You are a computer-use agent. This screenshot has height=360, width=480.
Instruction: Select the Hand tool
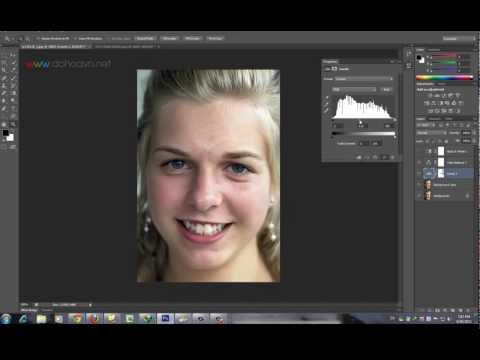(x=5, y=124)
